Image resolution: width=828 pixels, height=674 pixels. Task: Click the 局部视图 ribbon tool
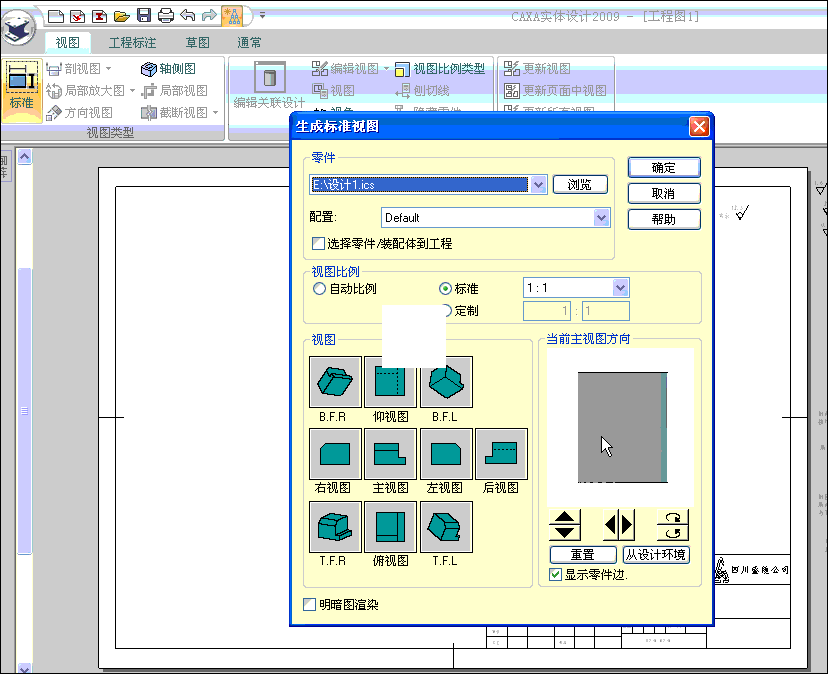(x=175, y=91)
